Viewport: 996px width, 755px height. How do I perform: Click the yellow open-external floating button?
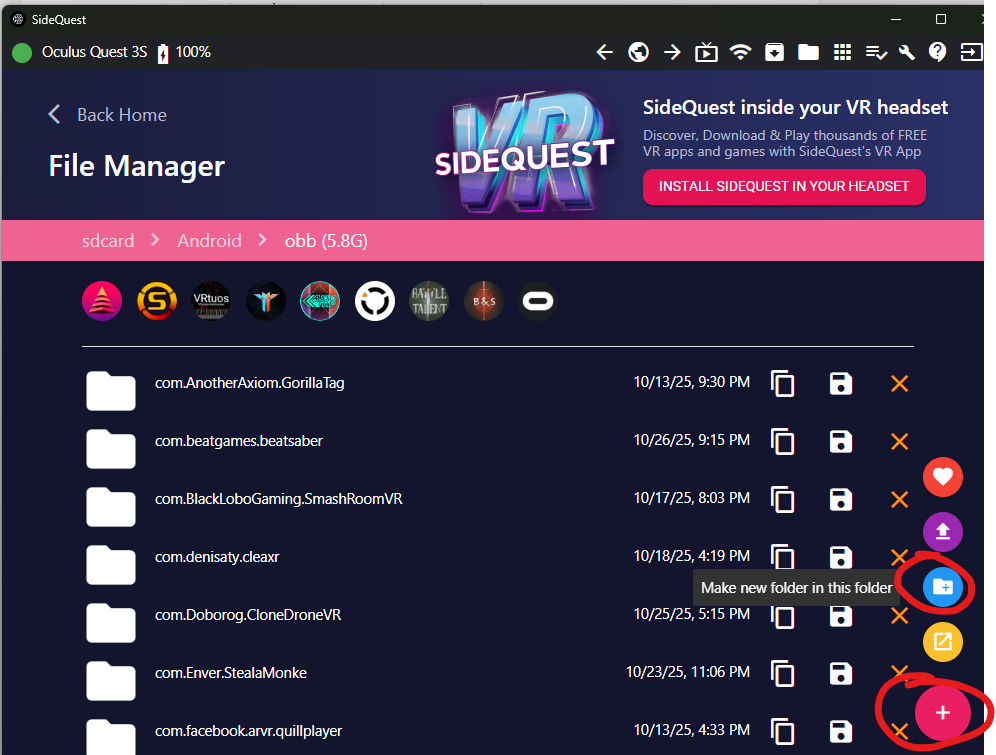[943, 642]
